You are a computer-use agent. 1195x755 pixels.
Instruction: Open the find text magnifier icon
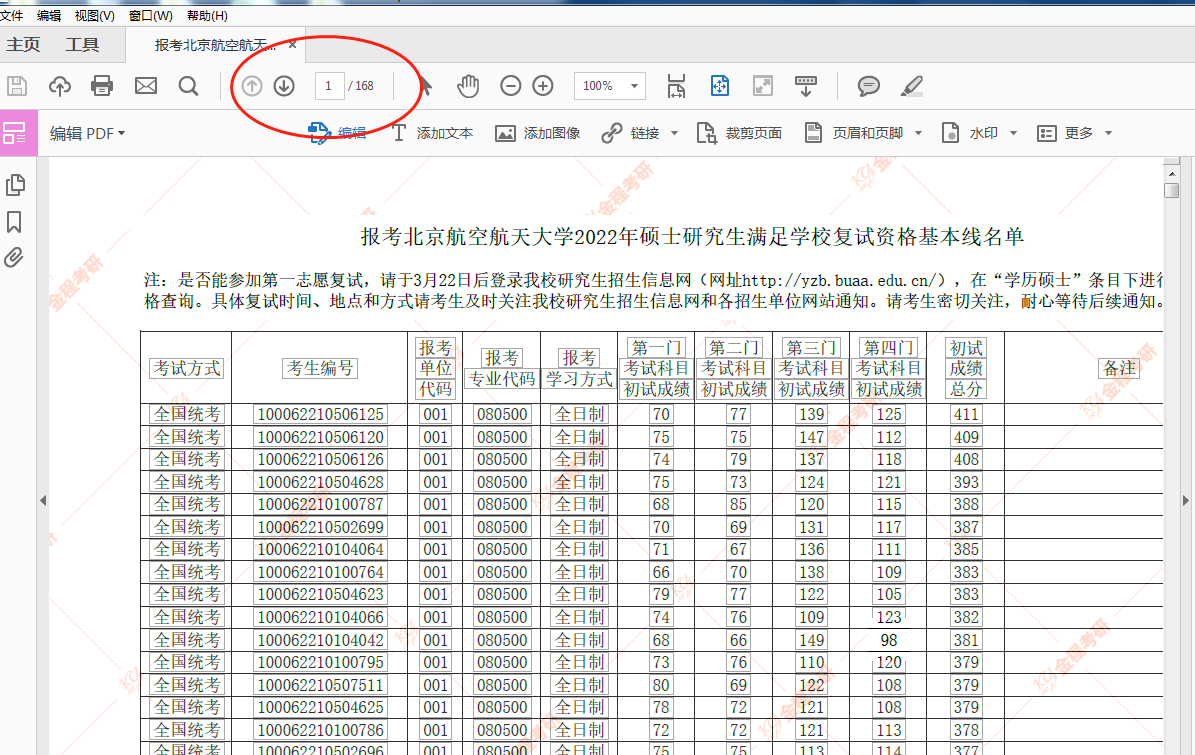[188, 86]
